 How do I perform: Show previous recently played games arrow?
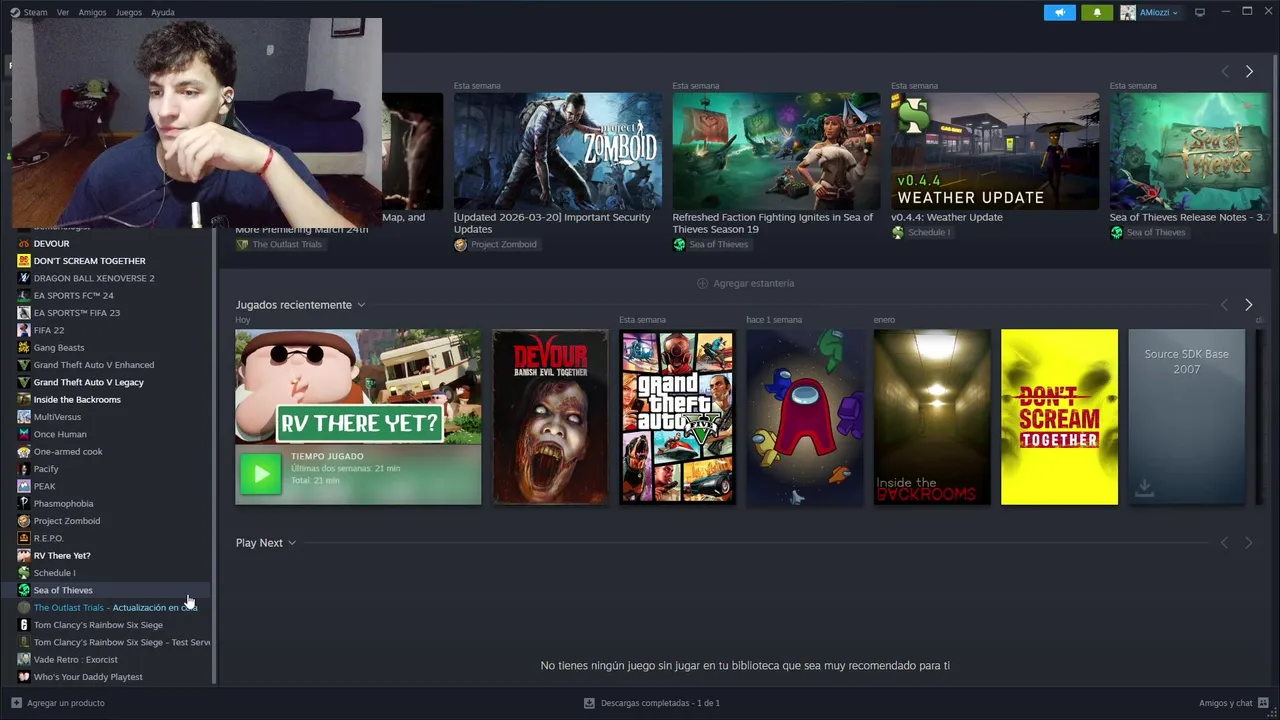[x=1225, y=304]
